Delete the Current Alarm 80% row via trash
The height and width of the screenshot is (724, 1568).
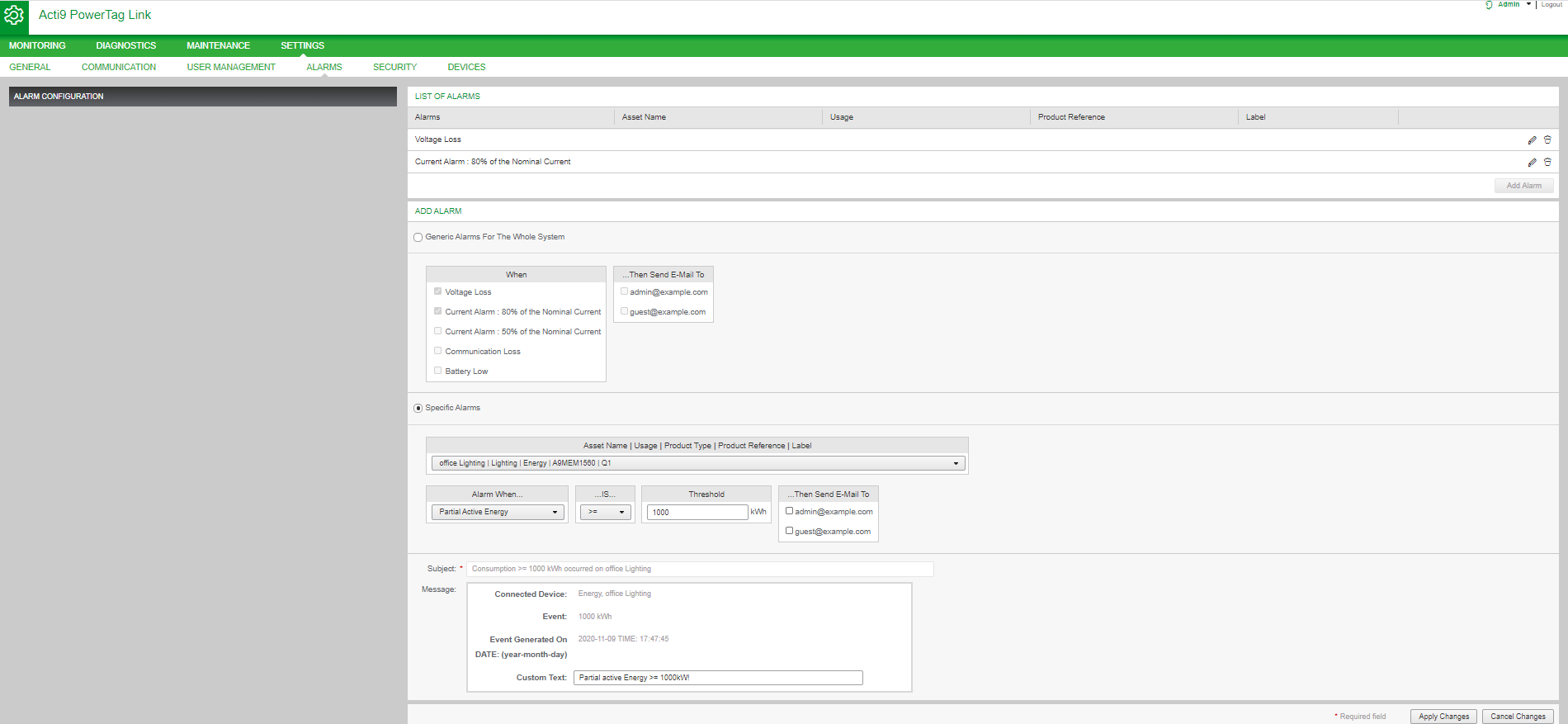pos(1547,163)
